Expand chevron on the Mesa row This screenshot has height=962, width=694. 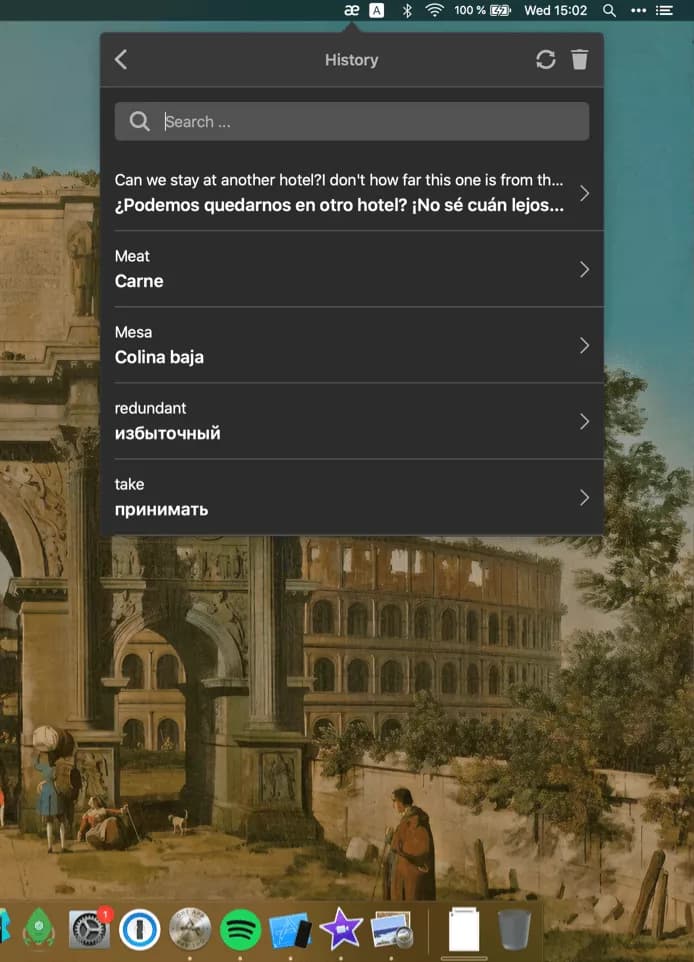point(584,345)
